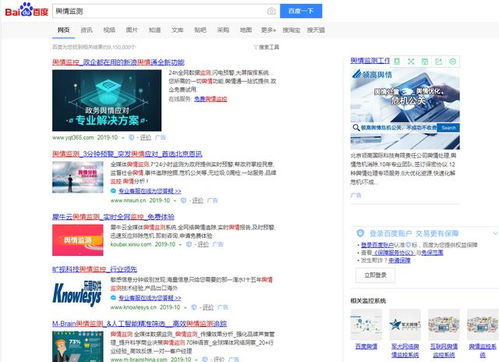Open the 搜索工具 filter

[x=266, y=47]
